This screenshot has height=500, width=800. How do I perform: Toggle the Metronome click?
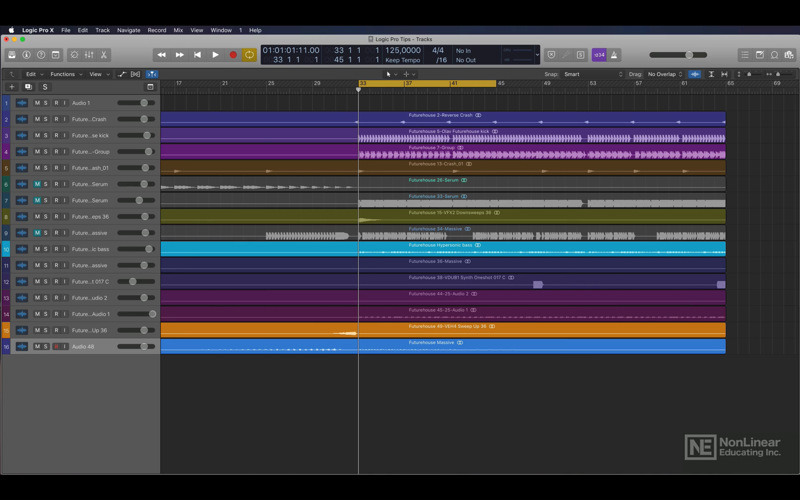coord(614,55)
